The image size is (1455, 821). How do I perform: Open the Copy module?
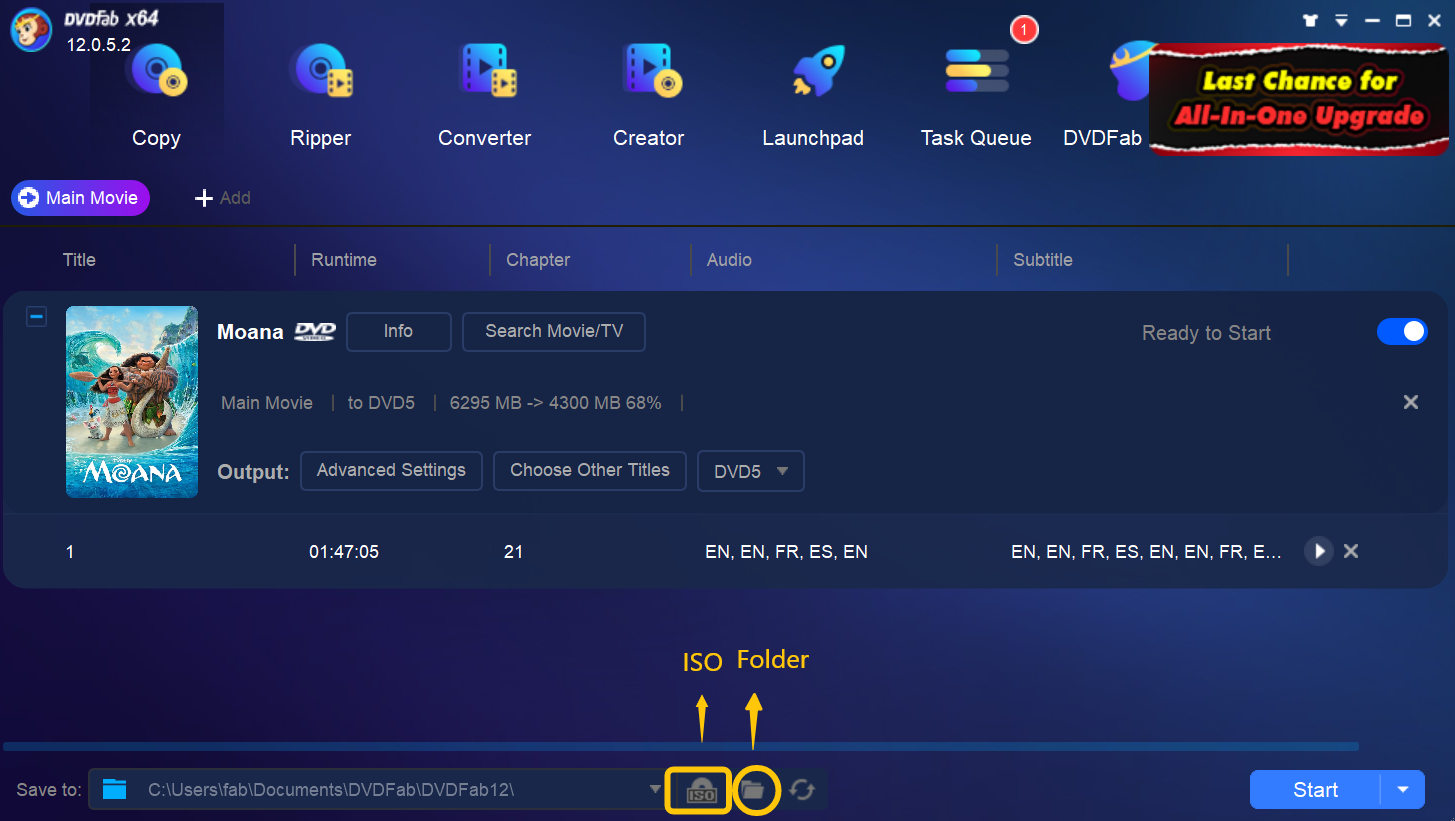[156, 95]
